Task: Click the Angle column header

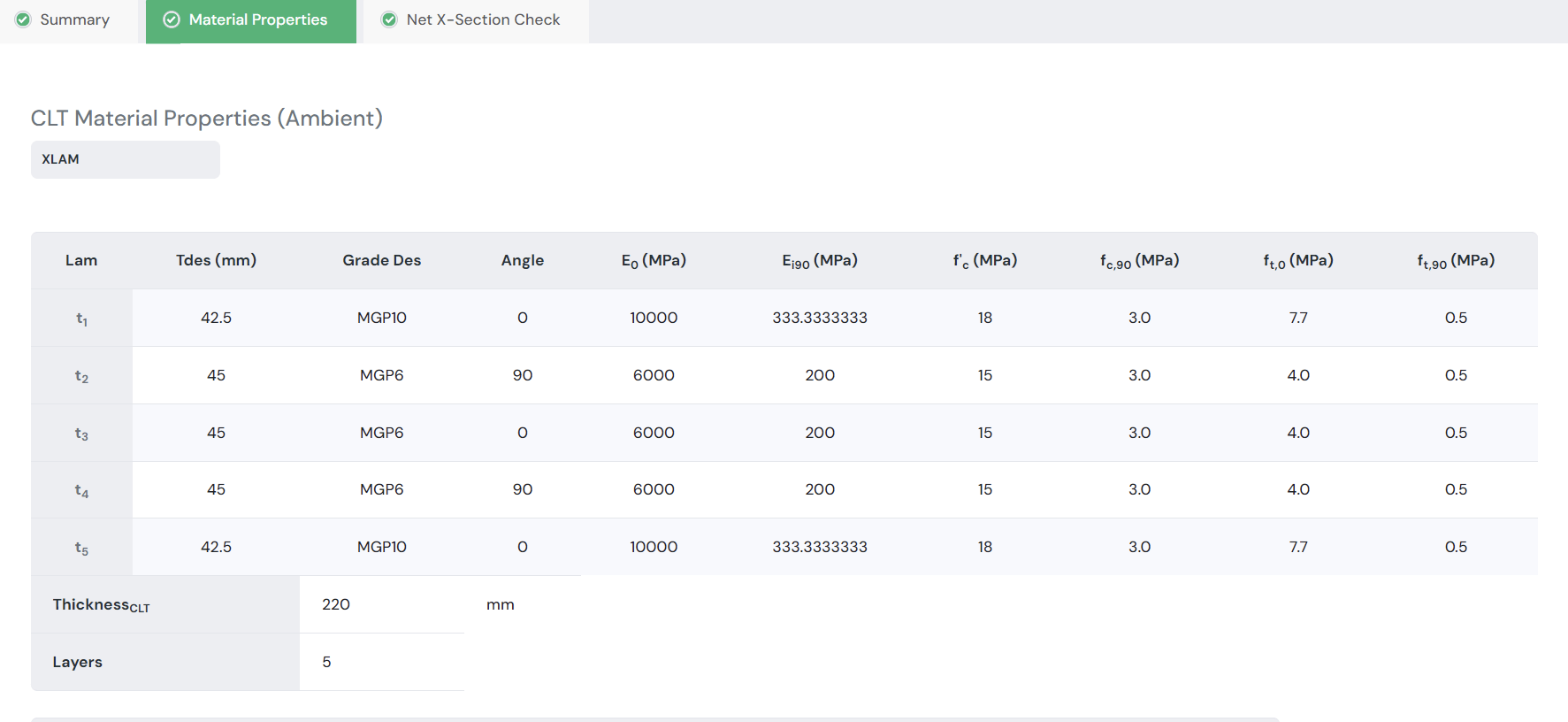Action: coord(523,260)
